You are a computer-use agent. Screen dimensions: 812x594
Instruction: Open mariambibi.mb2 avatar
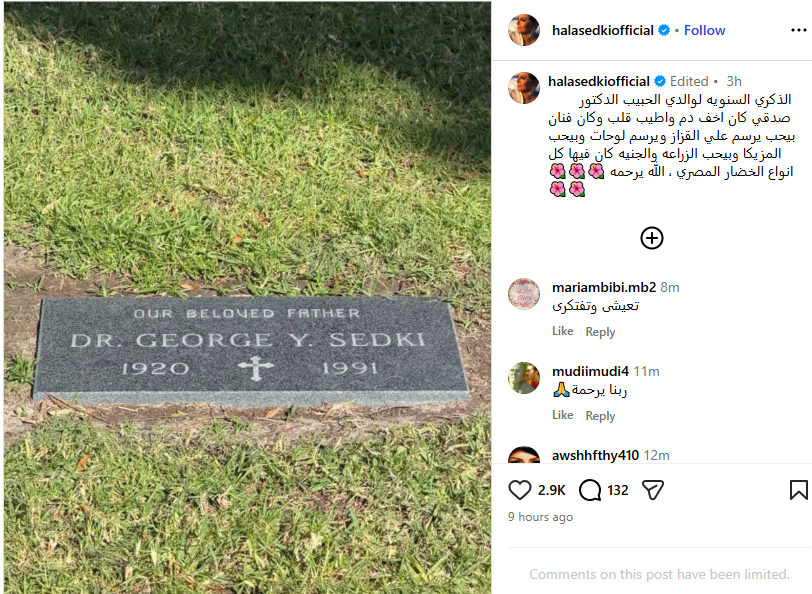point(524,294)
